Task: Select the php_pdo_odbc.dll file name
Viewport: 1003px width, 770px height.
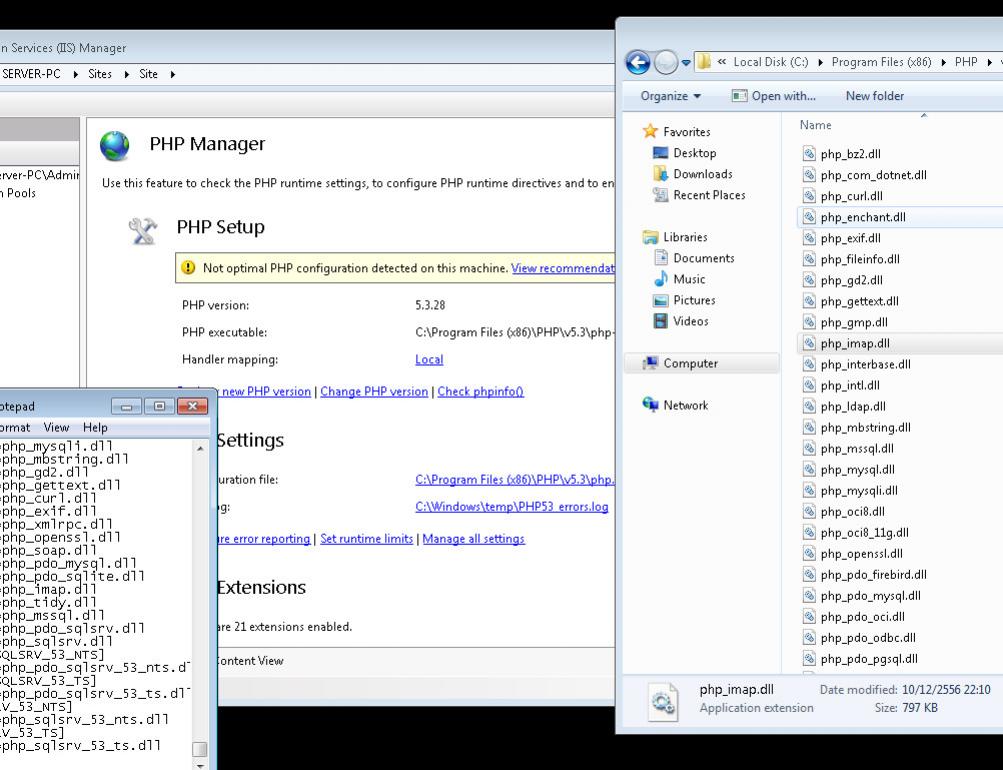Action: pyautogui.click(x=868, y=639)
